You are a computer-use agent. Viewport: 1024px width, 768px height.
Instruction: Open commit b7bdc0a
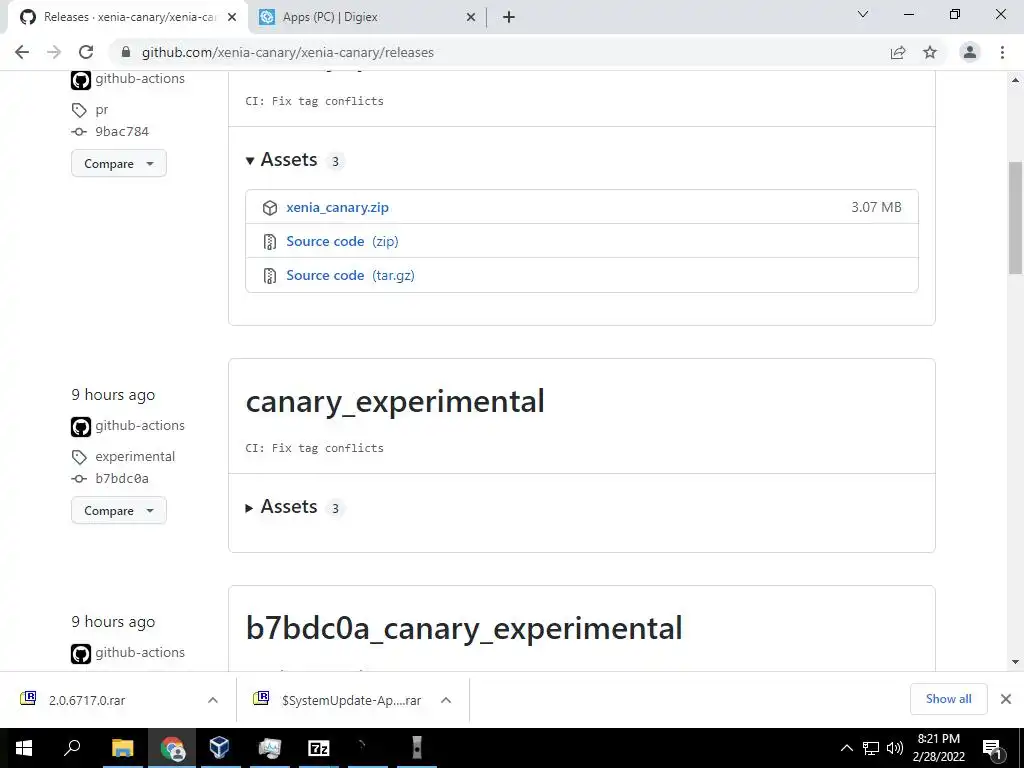pyautogui.click(x=122, y=478)
